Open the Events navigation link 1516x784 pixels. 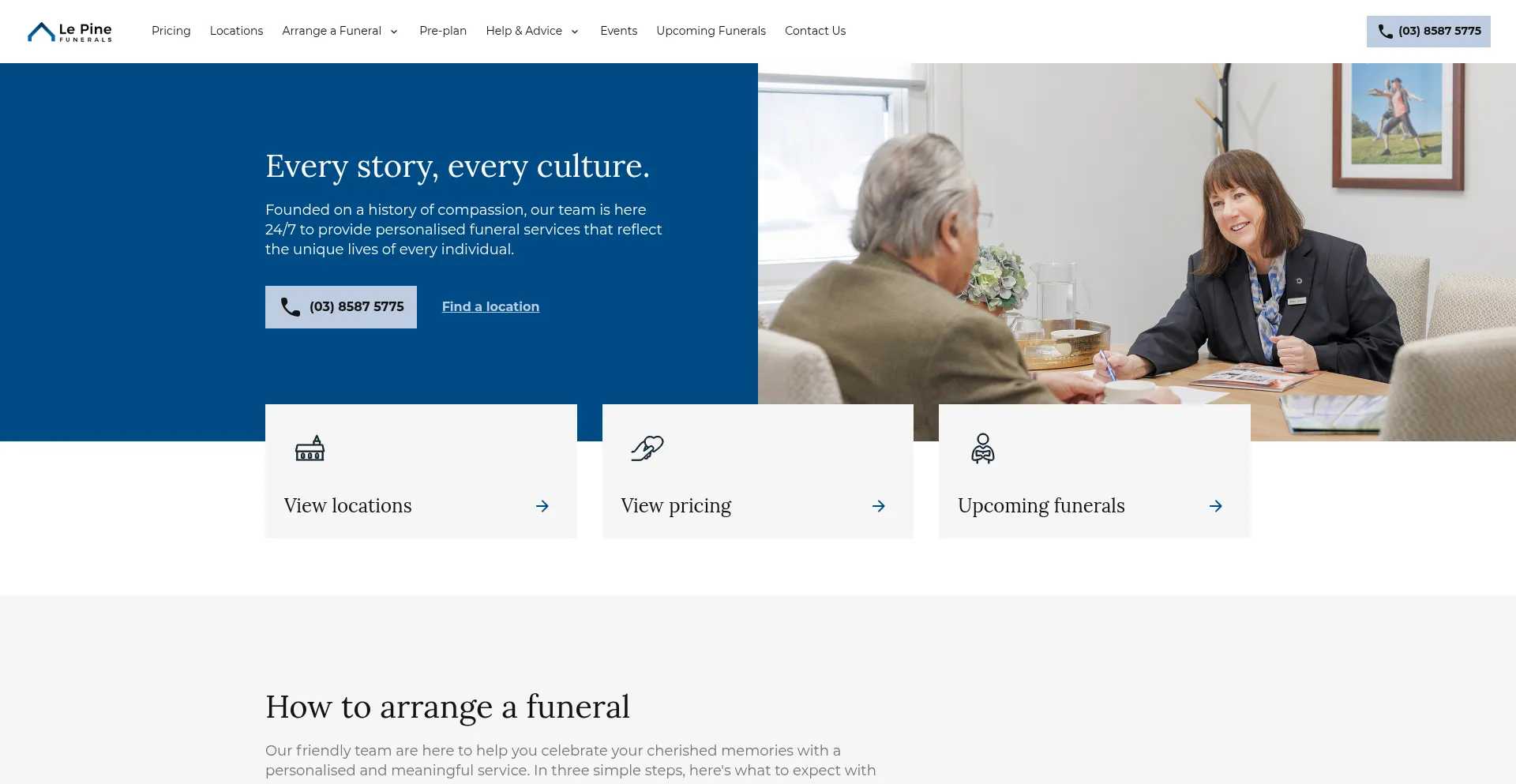point(618,31)
